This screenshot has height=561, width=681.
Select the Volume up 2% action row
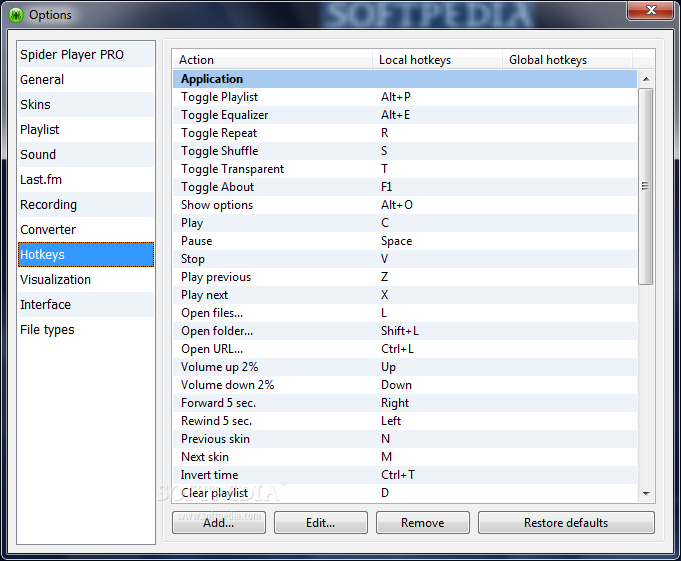(405, 367)
